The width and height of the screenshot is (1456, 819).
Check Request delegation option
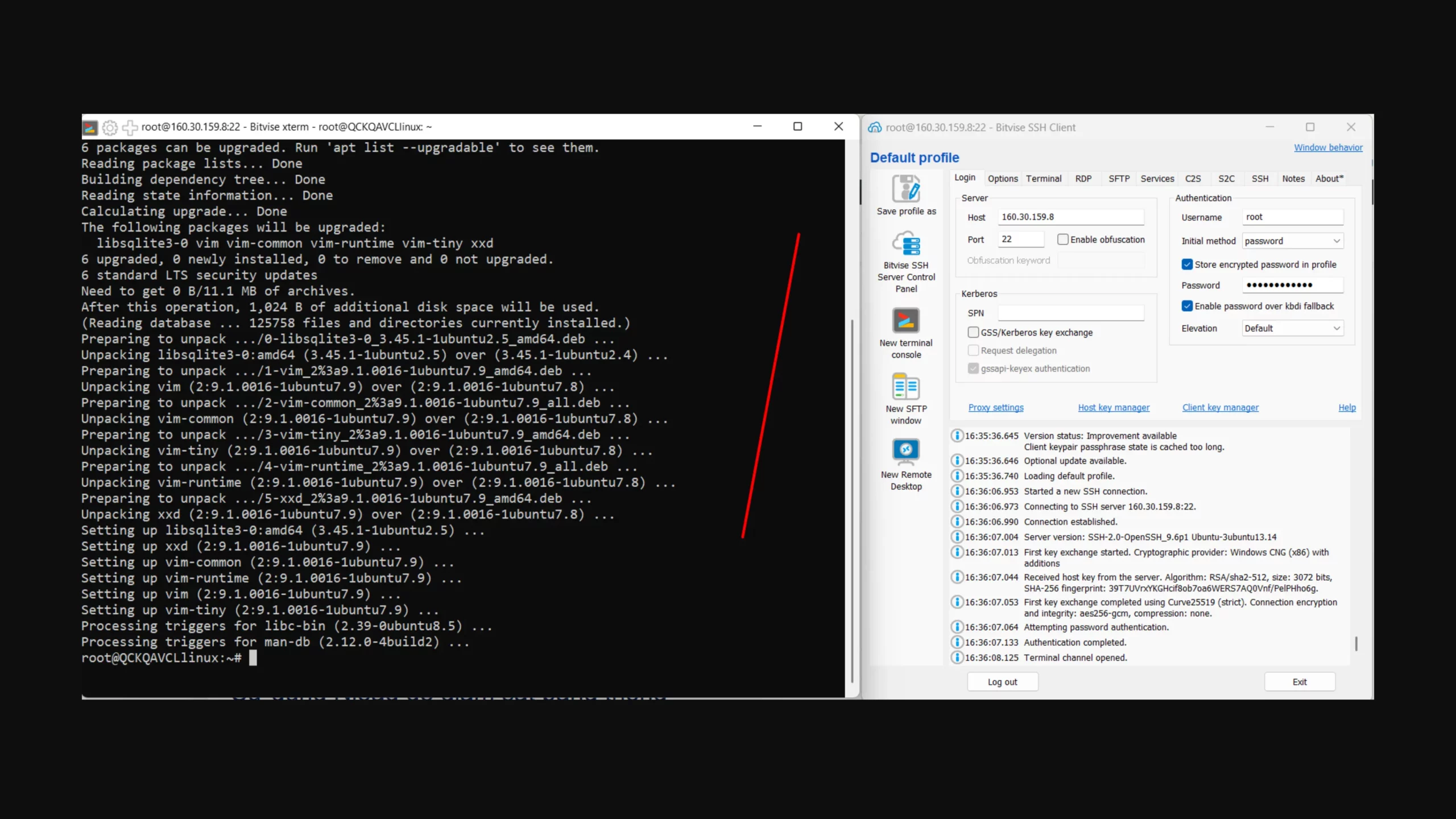(x=973, y=350)
